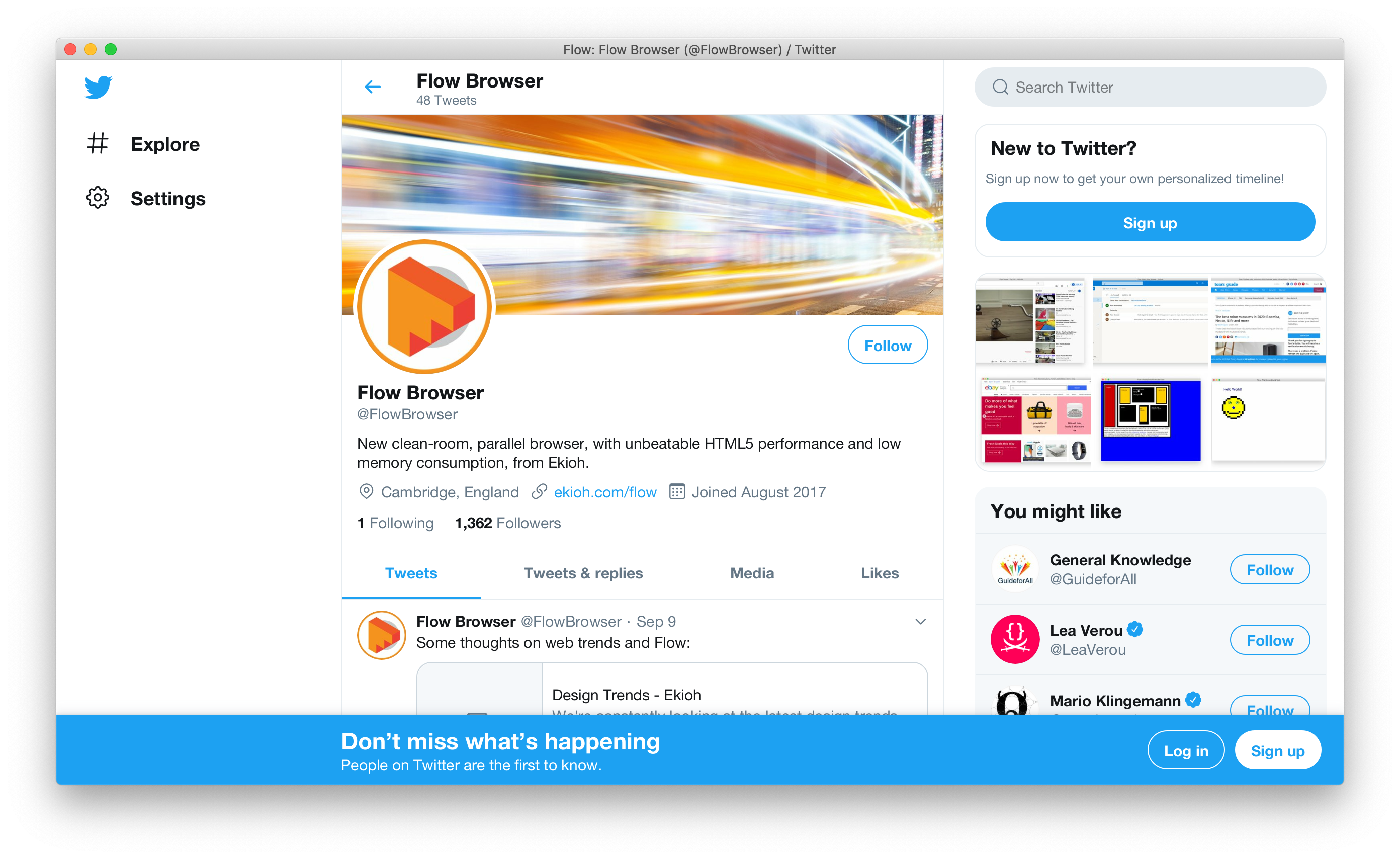The height and width of the screenshot is (859, 1400).
Task: Follow General Knowledge @GuideforAll
Action: coord(1269,569)
